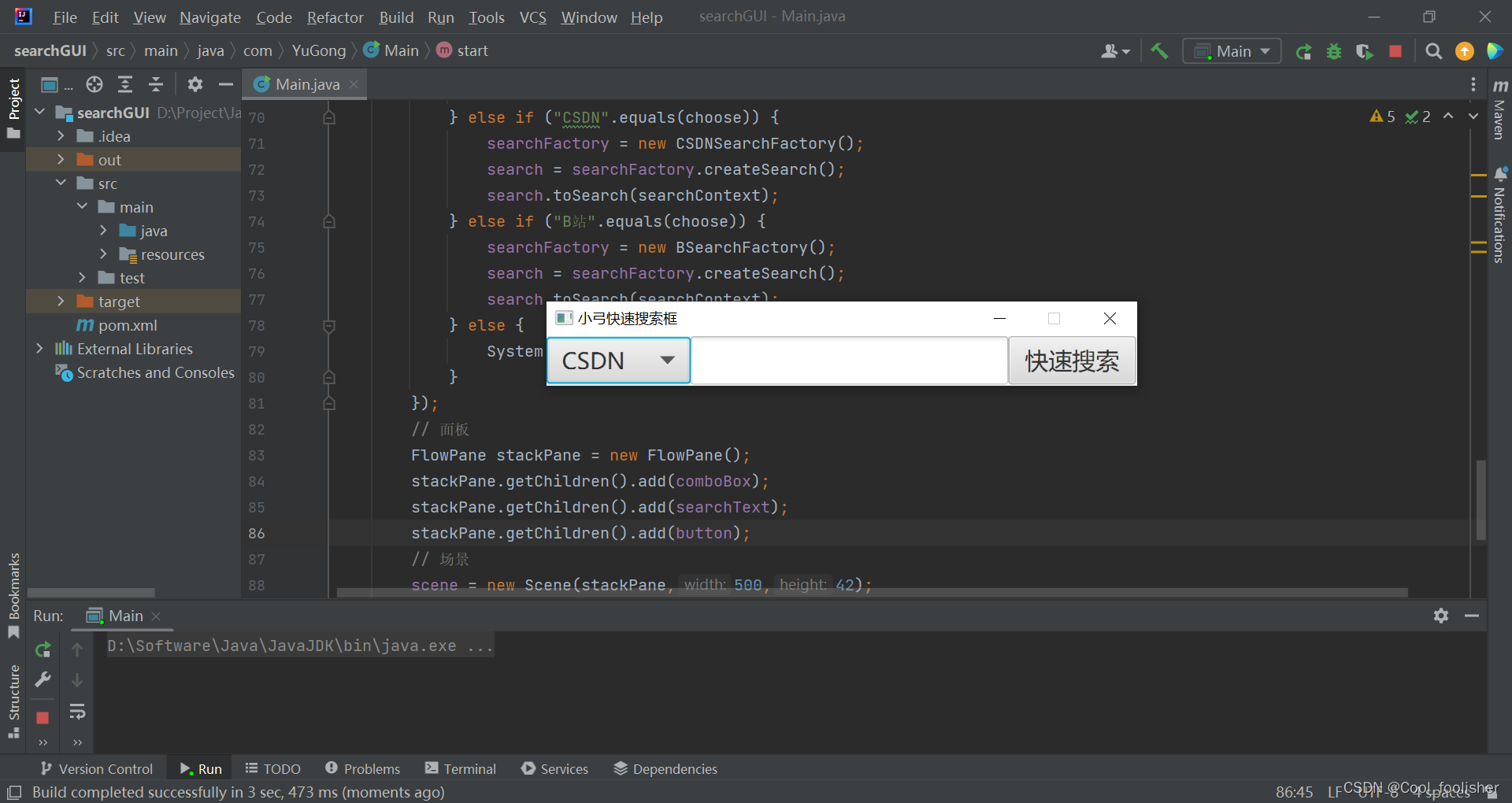This screenshot has height=803, width=1512.
Task: Open Search Everywhere magnifier icon
Action: tap(1434, 51)
